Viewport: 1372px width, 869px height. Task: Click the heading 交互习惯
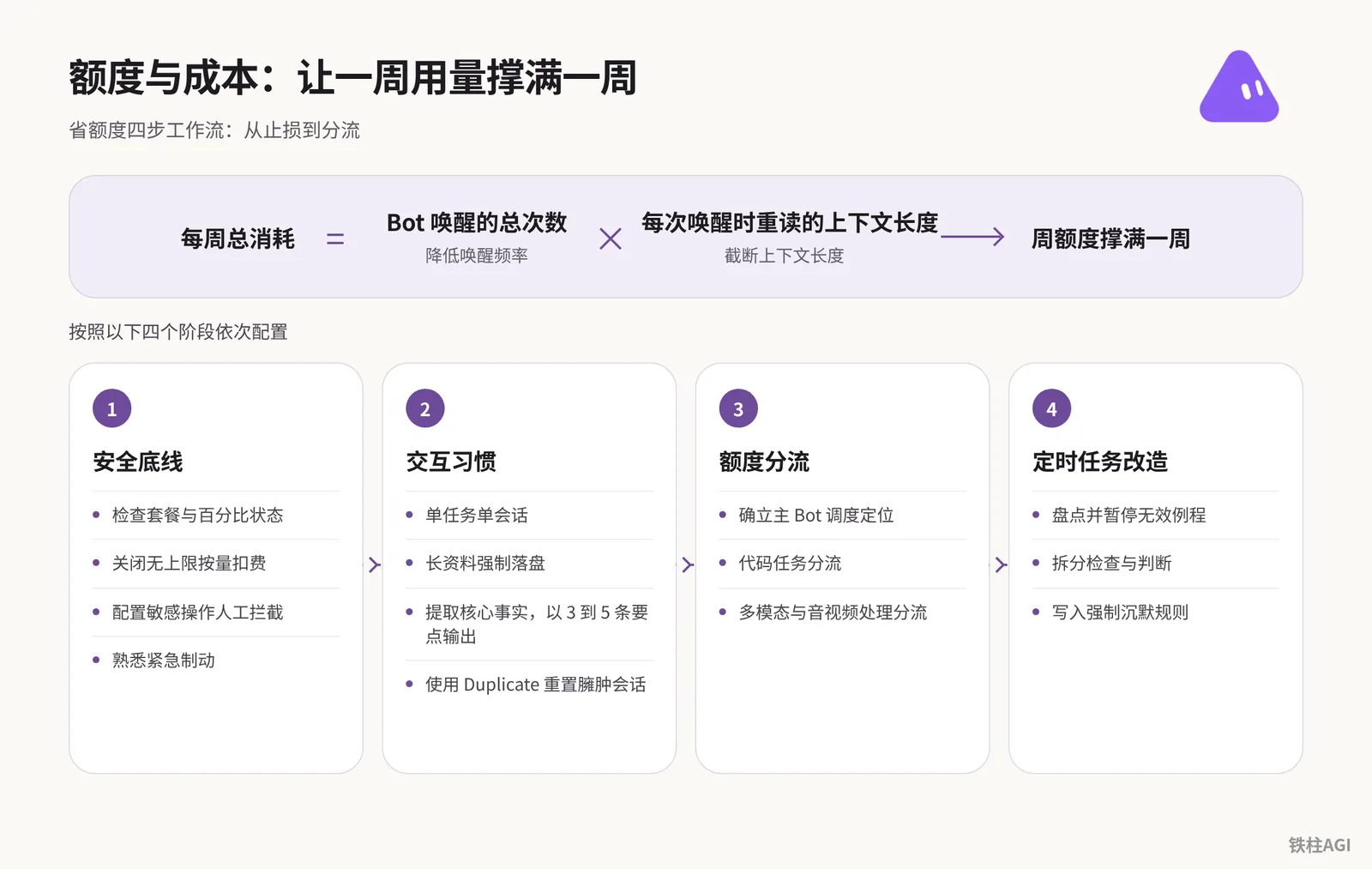pyautogui.click(x=451, y=462)
